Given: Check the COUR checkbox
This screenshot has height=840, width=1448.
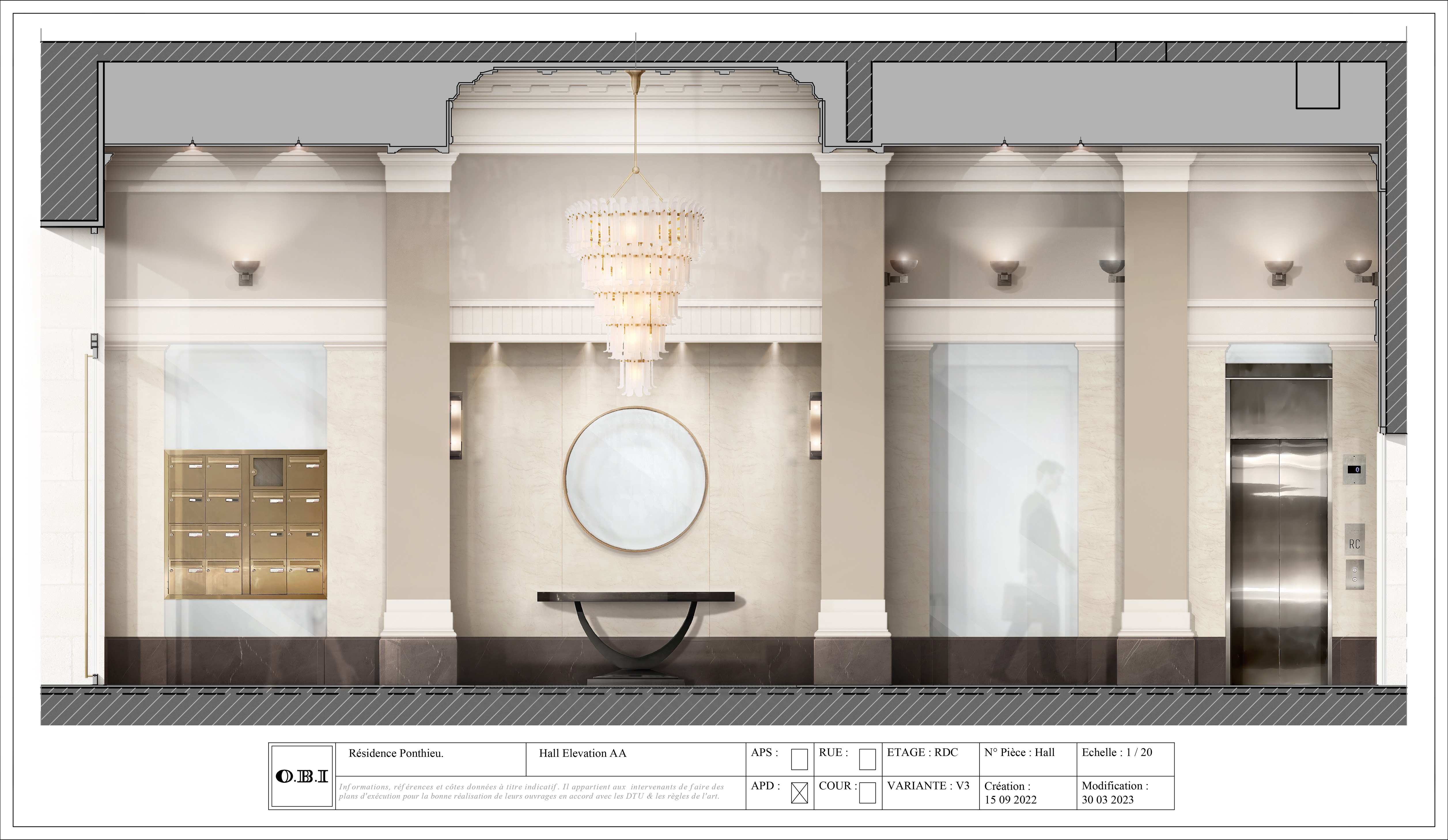Looking at the screenshot, I should coord(867,793).
